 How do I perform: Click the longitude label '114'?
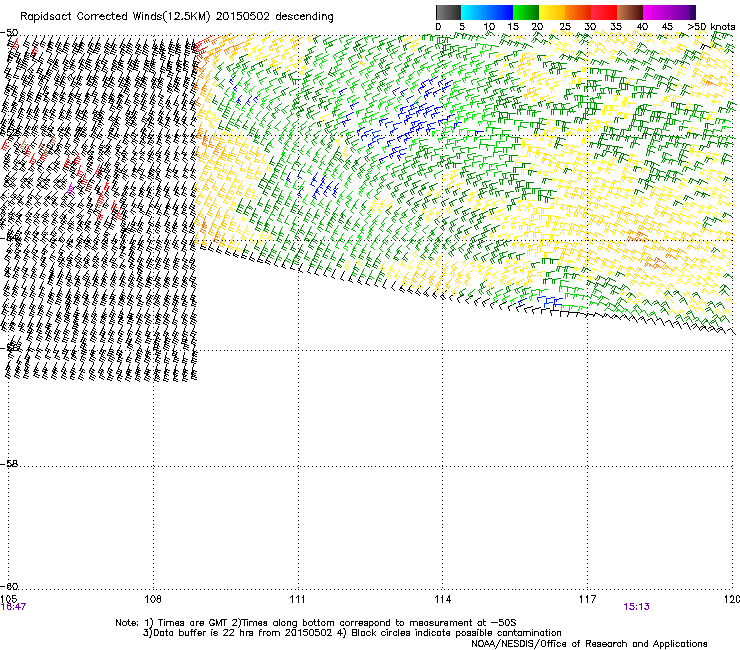pos(443,599)
